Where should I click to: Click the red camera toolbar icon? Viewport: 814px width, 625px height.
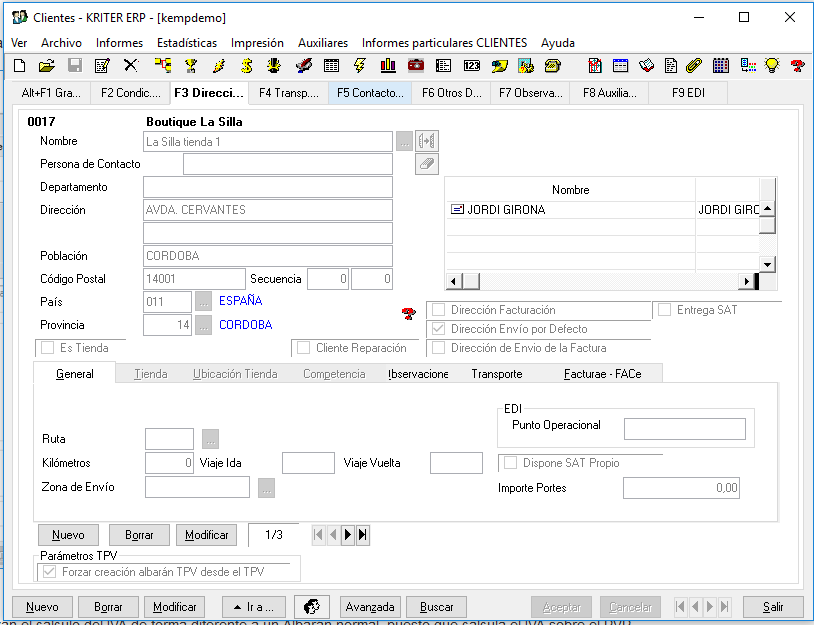(x=416, y=65)
